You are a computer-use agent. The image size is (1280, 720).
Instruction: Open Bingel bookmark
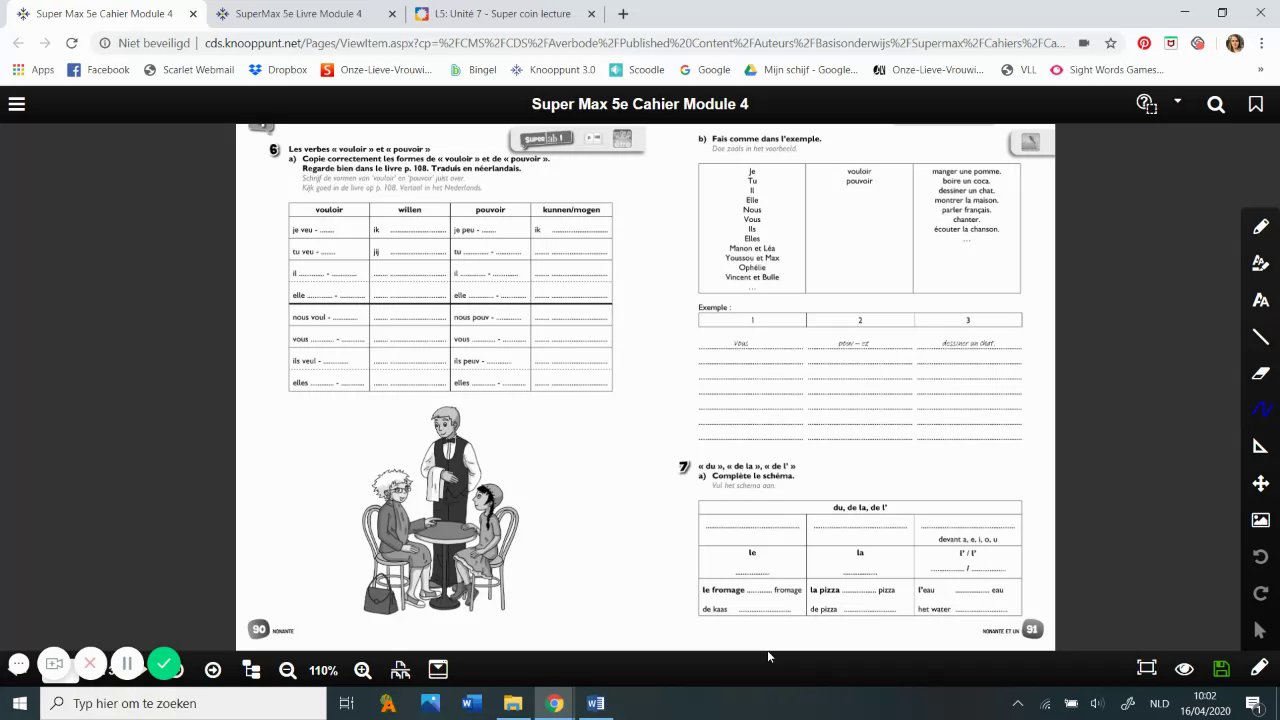(473, 70)
